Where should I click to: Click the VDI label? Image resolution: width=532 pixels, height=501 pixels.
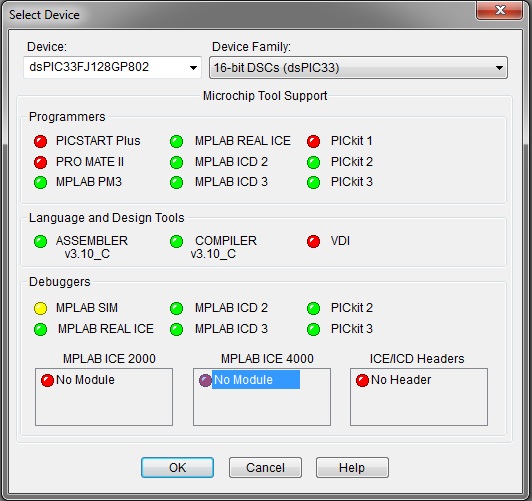pyautogui.click(x=340, y=241)
